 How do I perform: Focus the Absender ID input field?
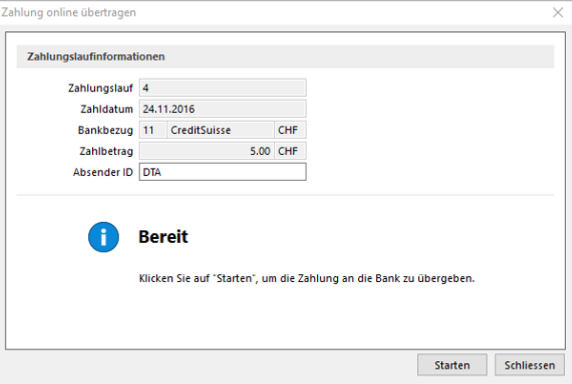tap(223, 172)
